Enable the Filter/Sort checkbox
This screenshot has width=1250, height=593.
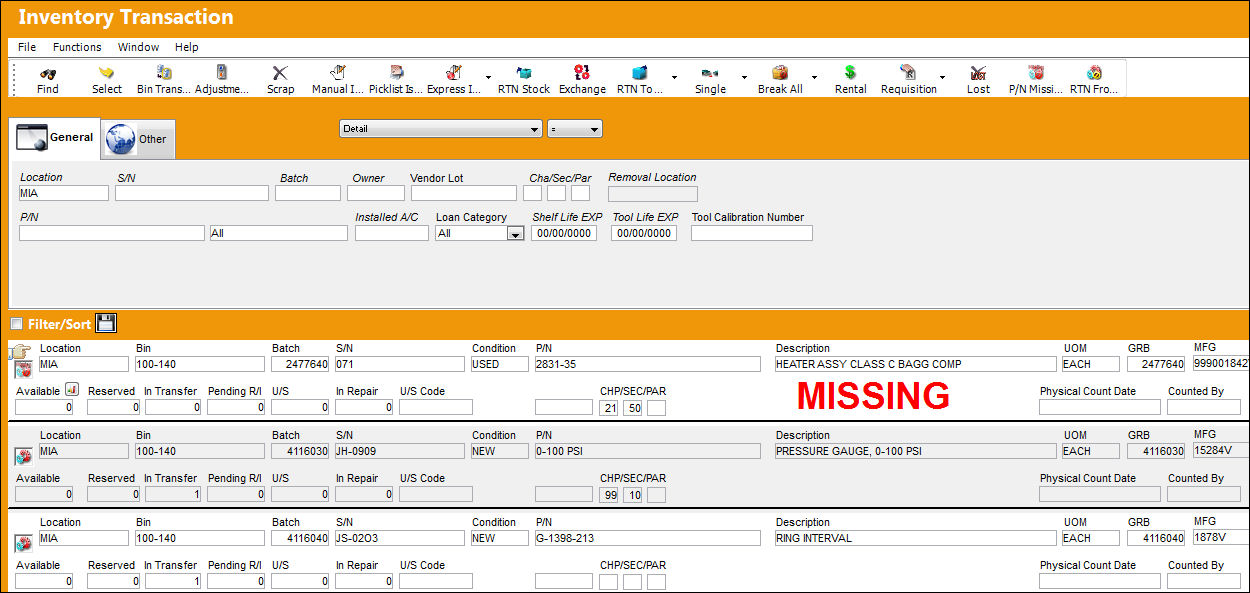pos(16,324)
